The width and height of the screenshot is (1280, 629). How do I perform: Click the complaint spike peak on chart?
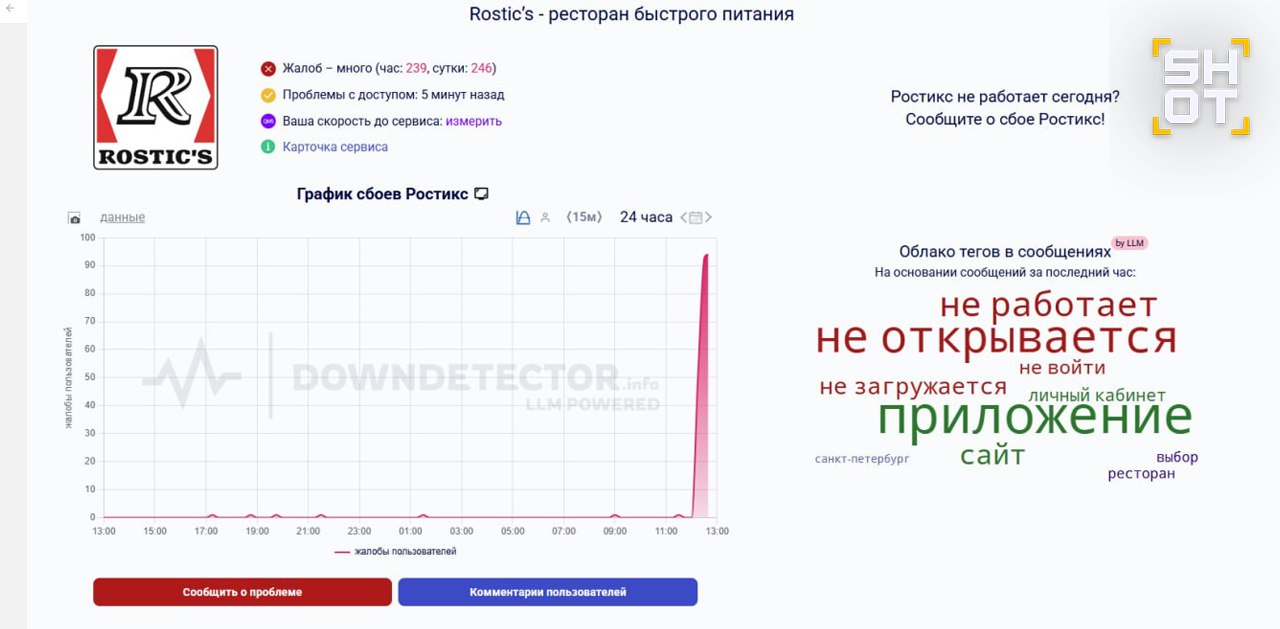(706, 256)
